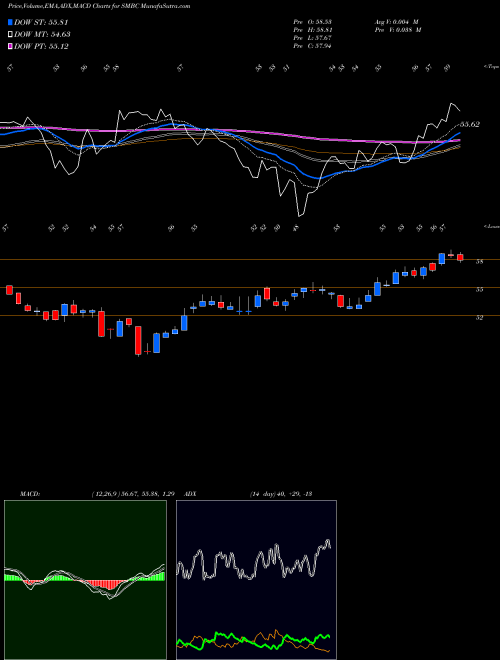Click the blue DOW ST legend swatch

[x=10, y=22]
